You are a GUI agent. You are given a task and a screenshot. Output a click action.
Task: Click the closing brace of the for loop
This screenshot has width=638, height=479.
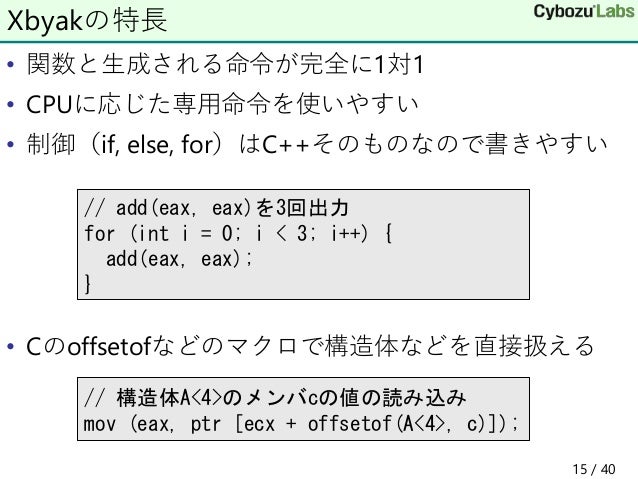87,284
